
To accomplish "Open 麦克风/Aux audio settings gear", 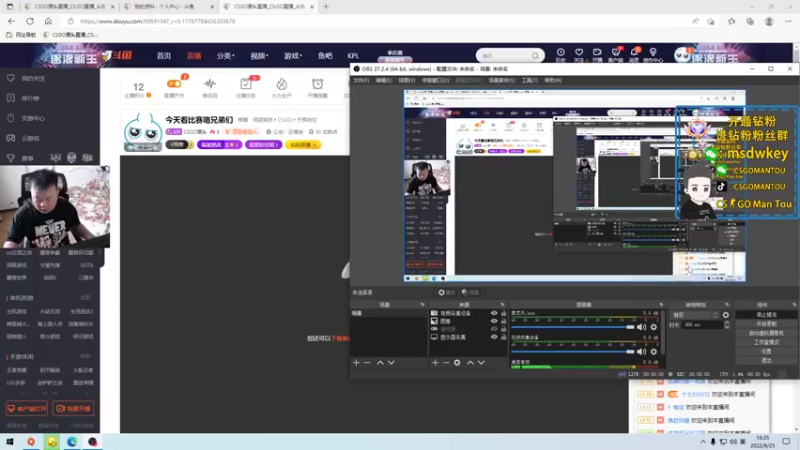I will pos(654,327).
